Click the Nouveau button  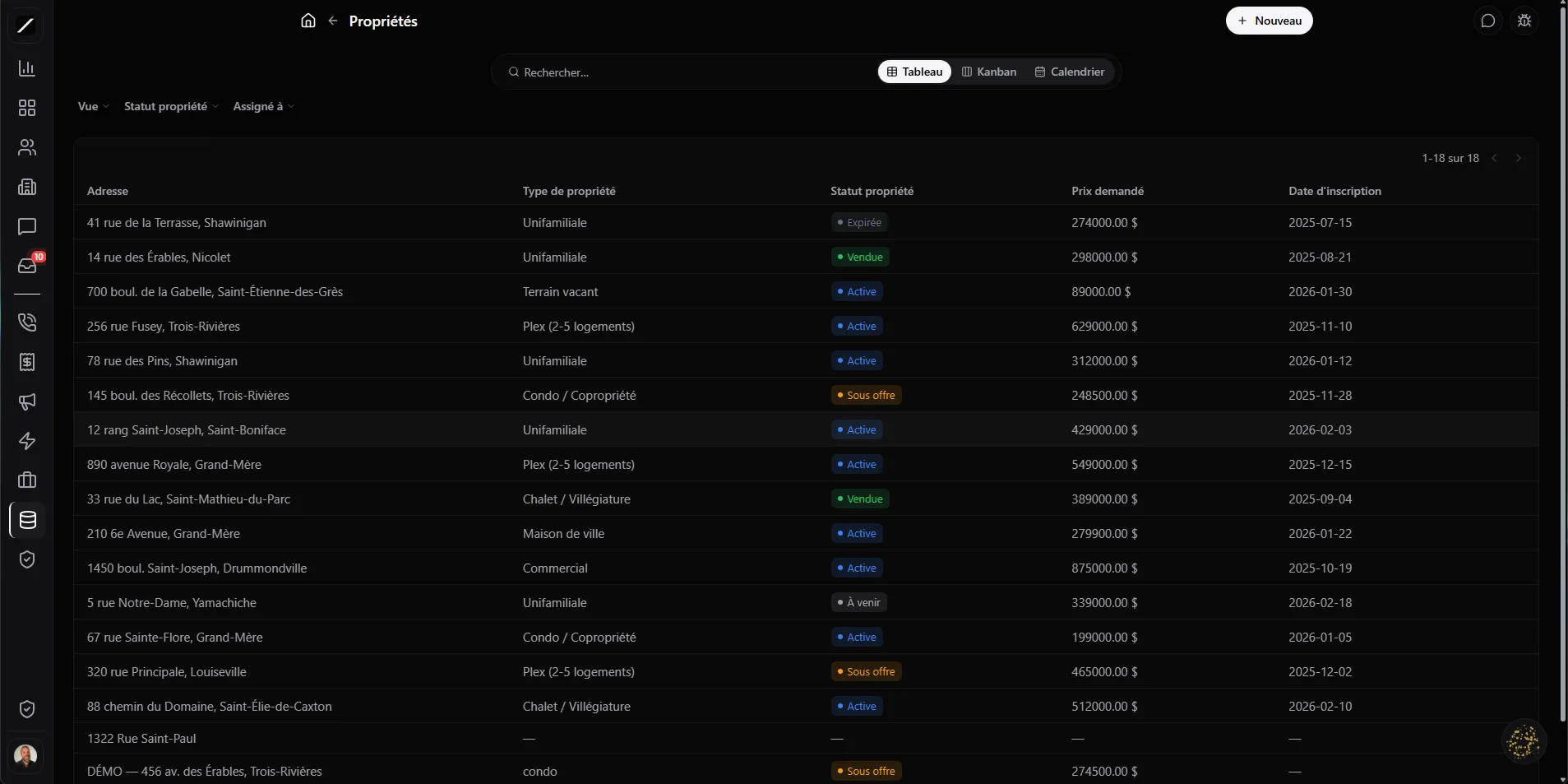[1269, 21]
